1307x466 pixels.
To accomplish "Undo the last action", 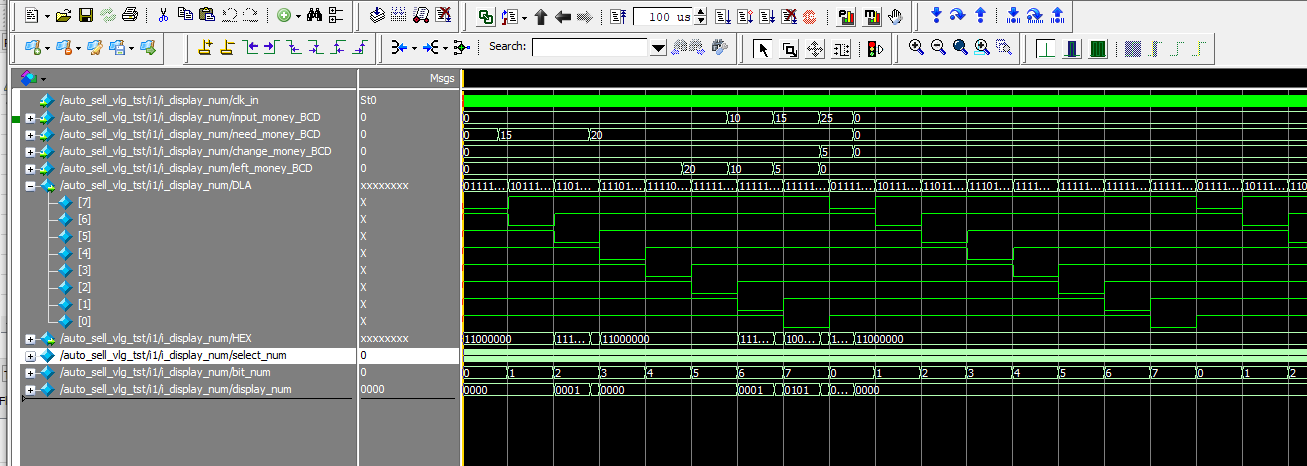I will 229,16.
